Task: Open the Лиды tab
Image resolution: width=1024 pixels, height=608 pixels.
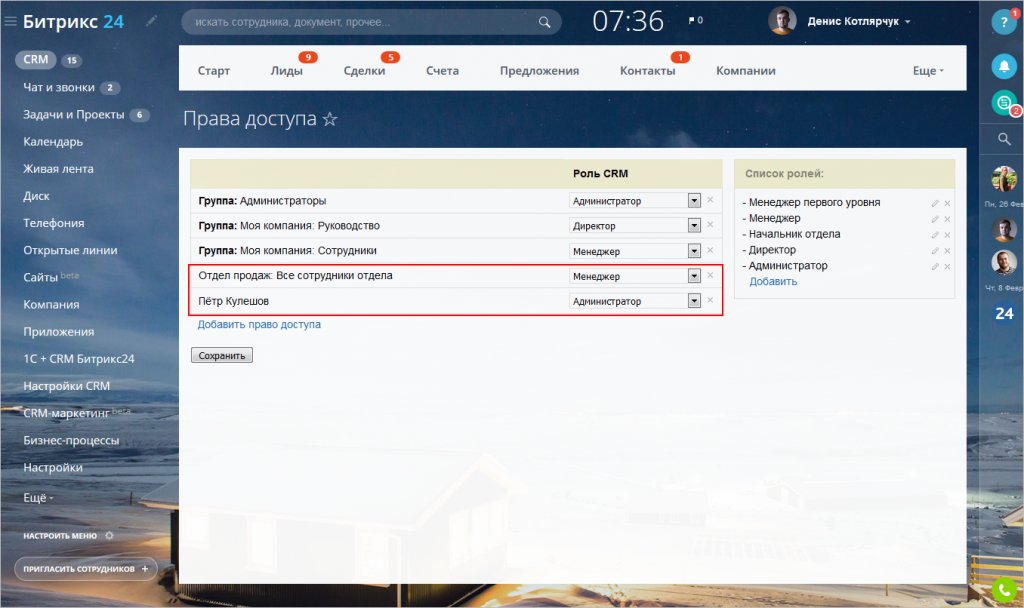Action: coord(287,71)
